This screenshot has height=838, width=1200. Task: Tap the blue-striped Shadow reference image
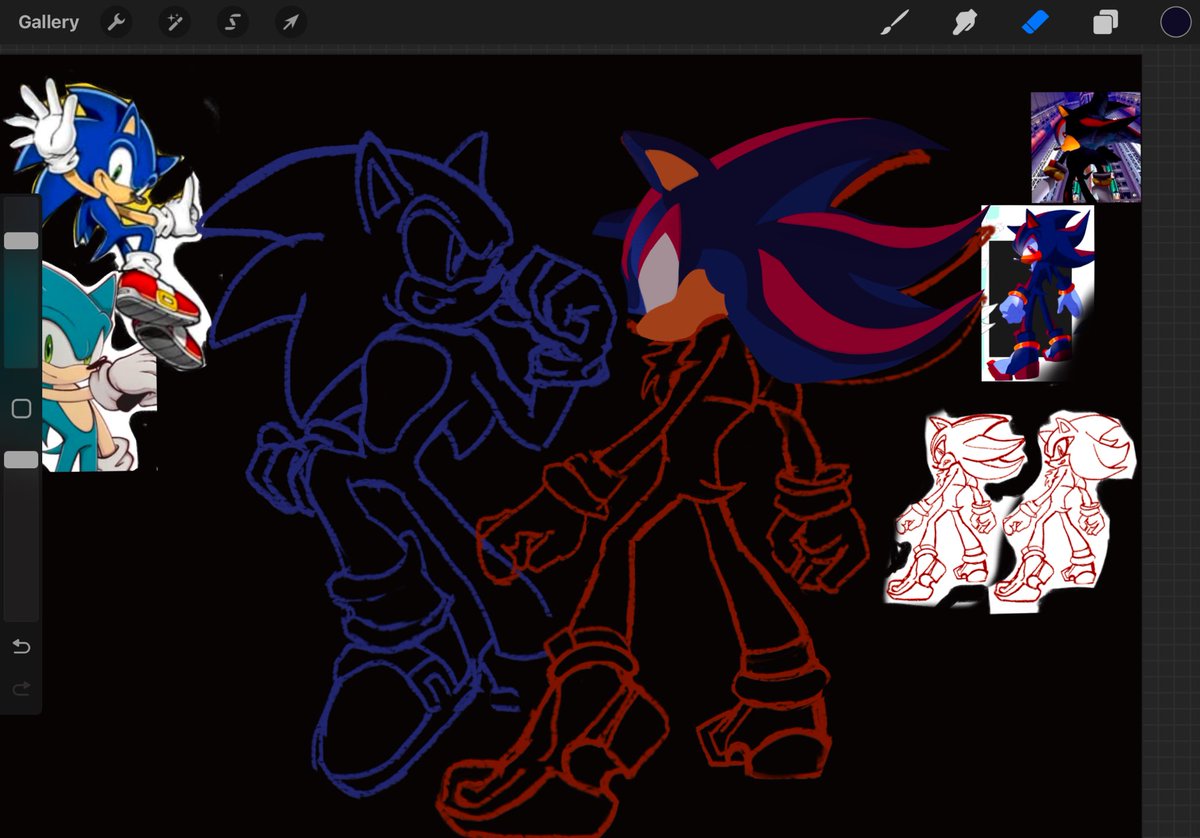click(x=1038, y=293)
